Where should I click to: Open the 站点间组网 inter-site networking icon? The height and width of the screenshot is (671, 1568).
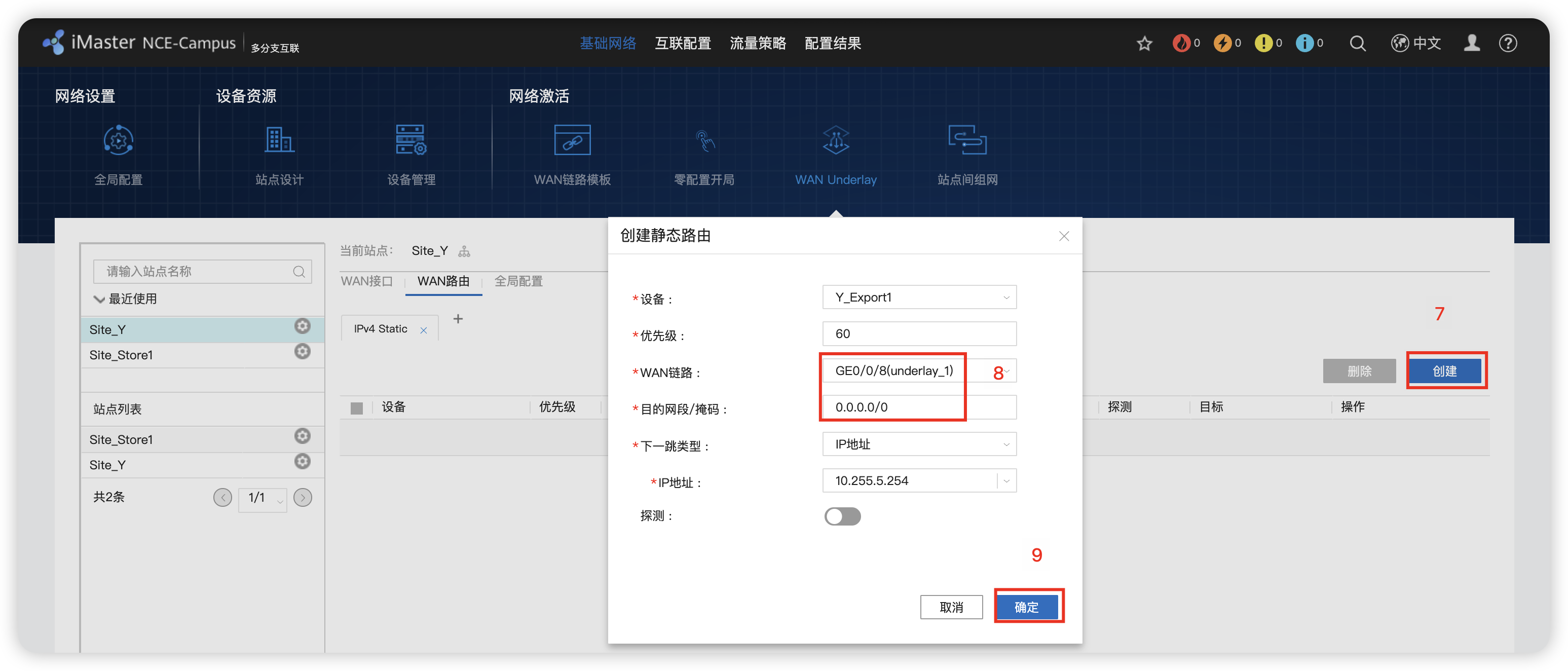[966, 141]
